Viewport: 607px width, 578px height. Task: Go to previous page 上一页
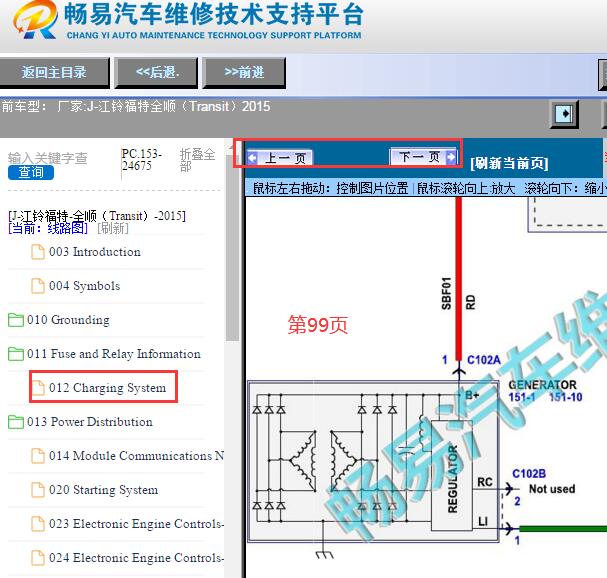click(x=280, y=158)
